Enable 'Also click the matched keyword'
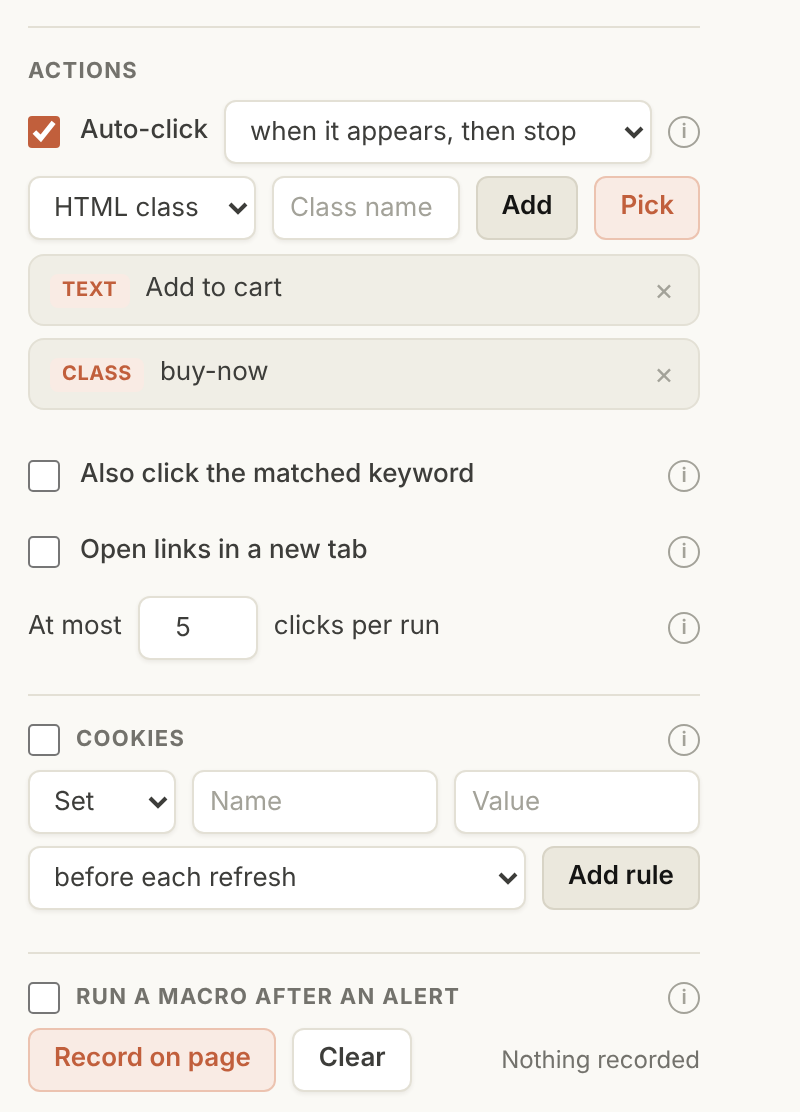Viewport: 800px width, 1112px height. coord(44,476)
